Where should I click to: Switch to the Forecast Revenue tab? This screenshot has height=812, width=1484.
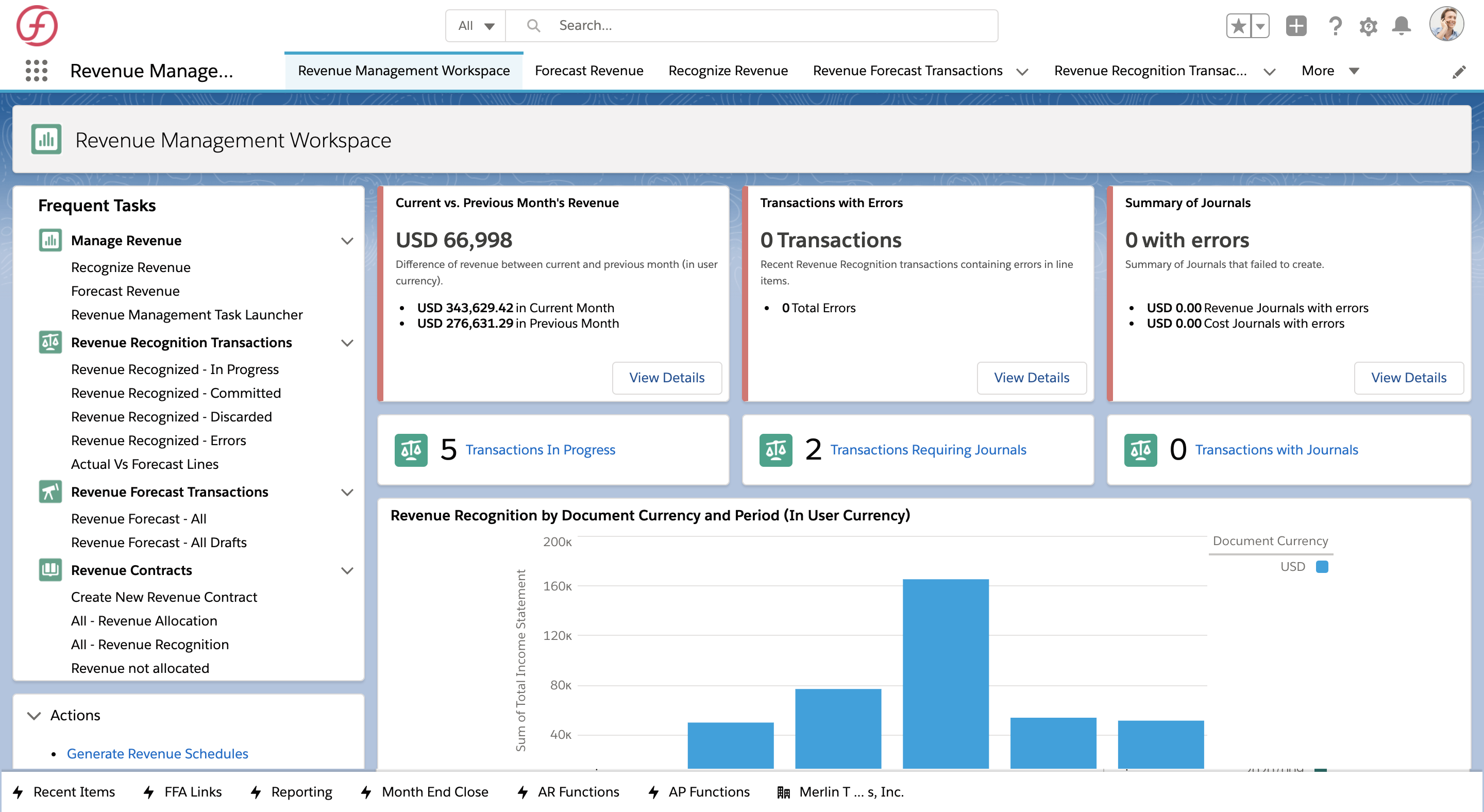[589, 71]
